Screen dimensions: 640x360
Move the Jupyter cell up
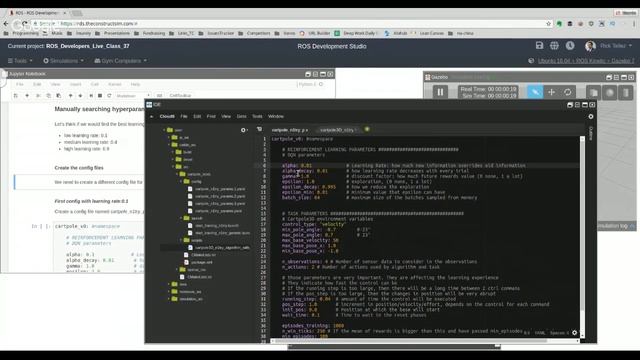pyautogui.click(x=70, y=96)
